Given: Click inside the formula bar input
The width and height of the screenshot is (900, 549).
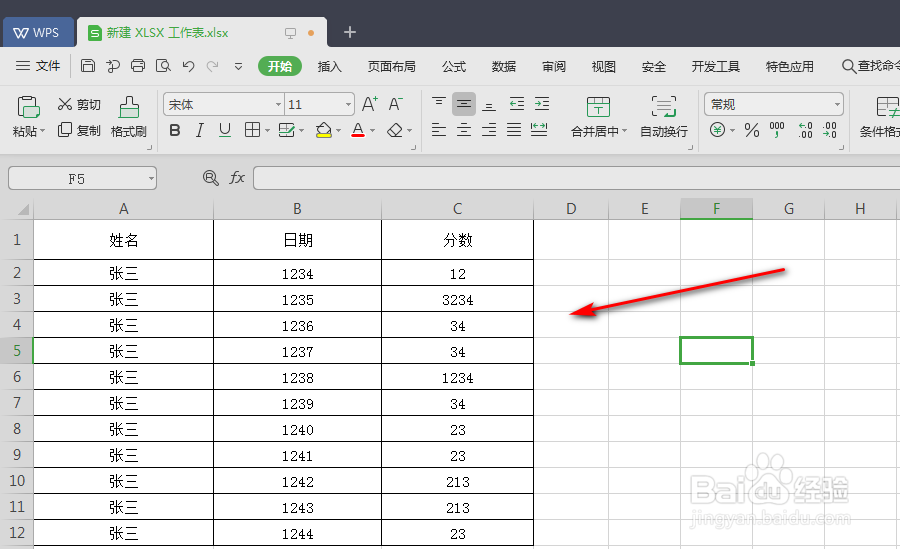Looking at the screenshot, I should pyautogui.click(x=576, y=178).
